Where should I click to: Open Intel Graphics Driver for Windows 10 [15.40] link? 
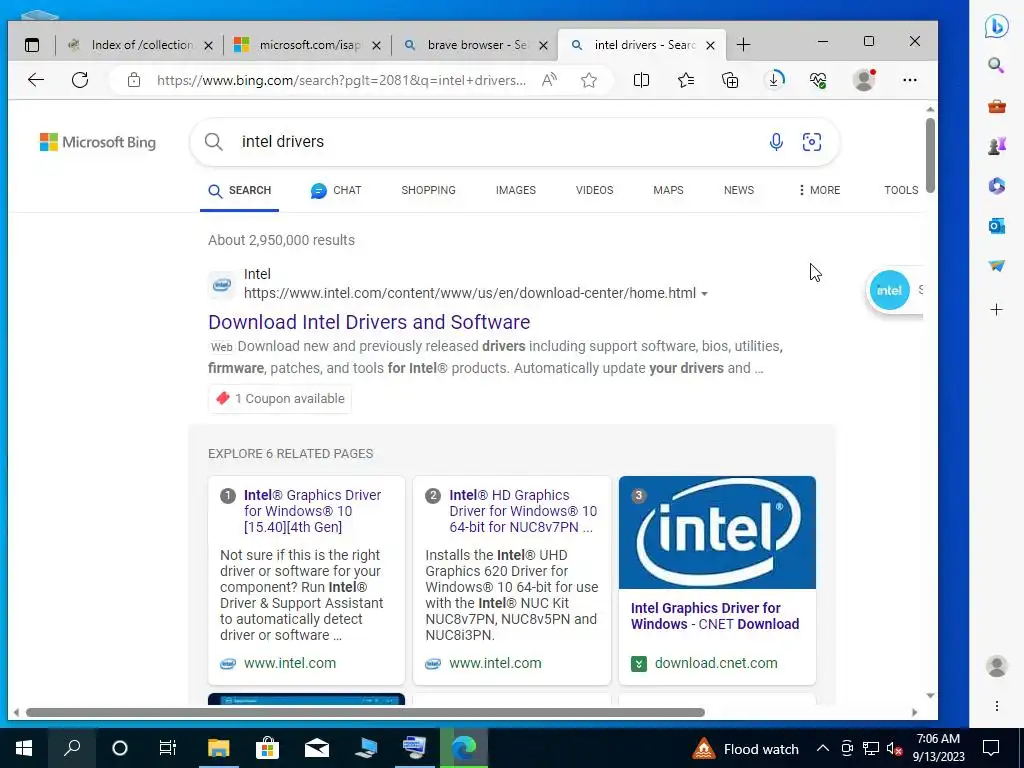click(312, 511)
